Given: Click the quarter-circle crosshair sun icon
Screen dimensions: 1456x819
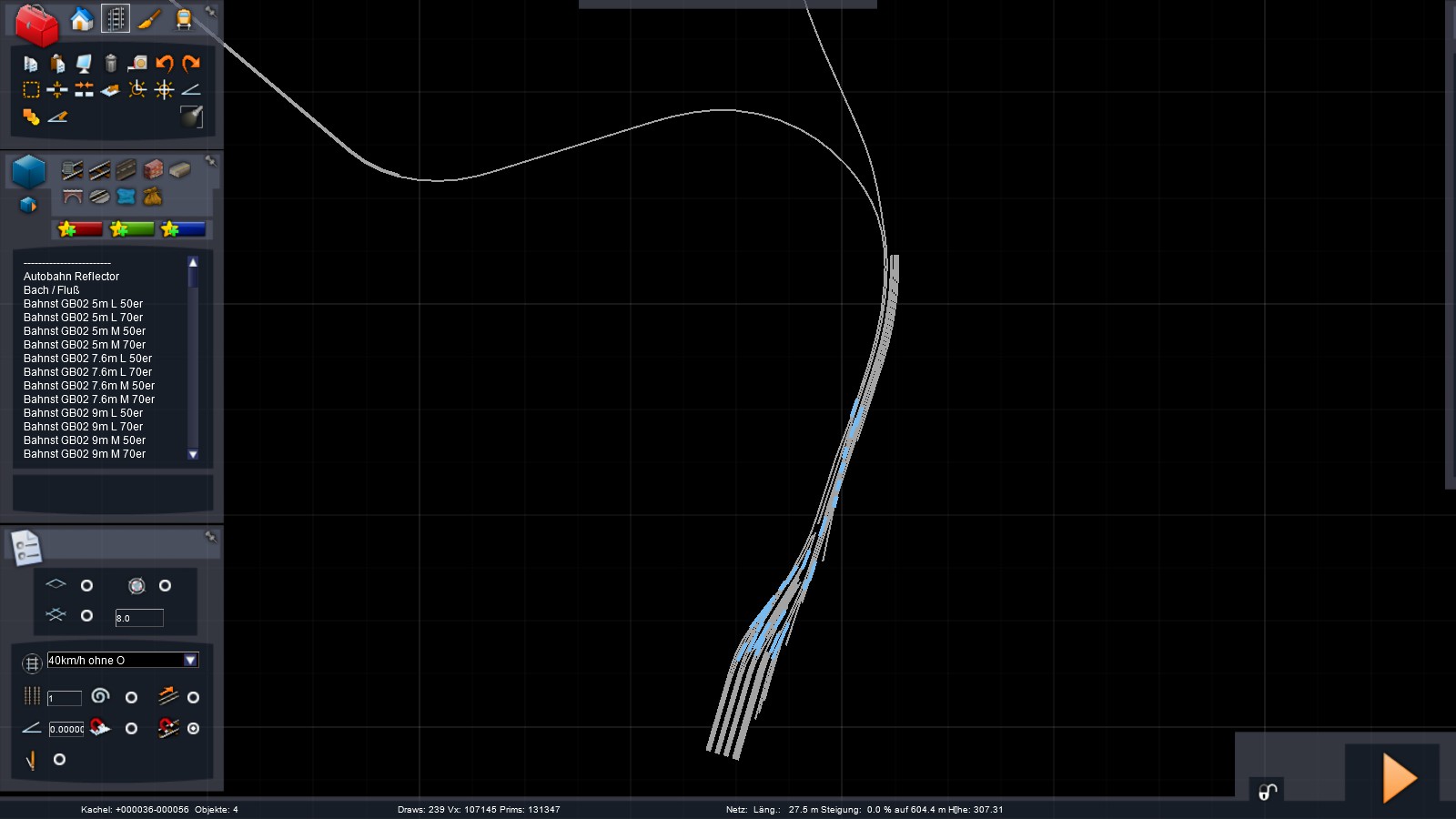Looking at the screenshot, I should [137, 89].
